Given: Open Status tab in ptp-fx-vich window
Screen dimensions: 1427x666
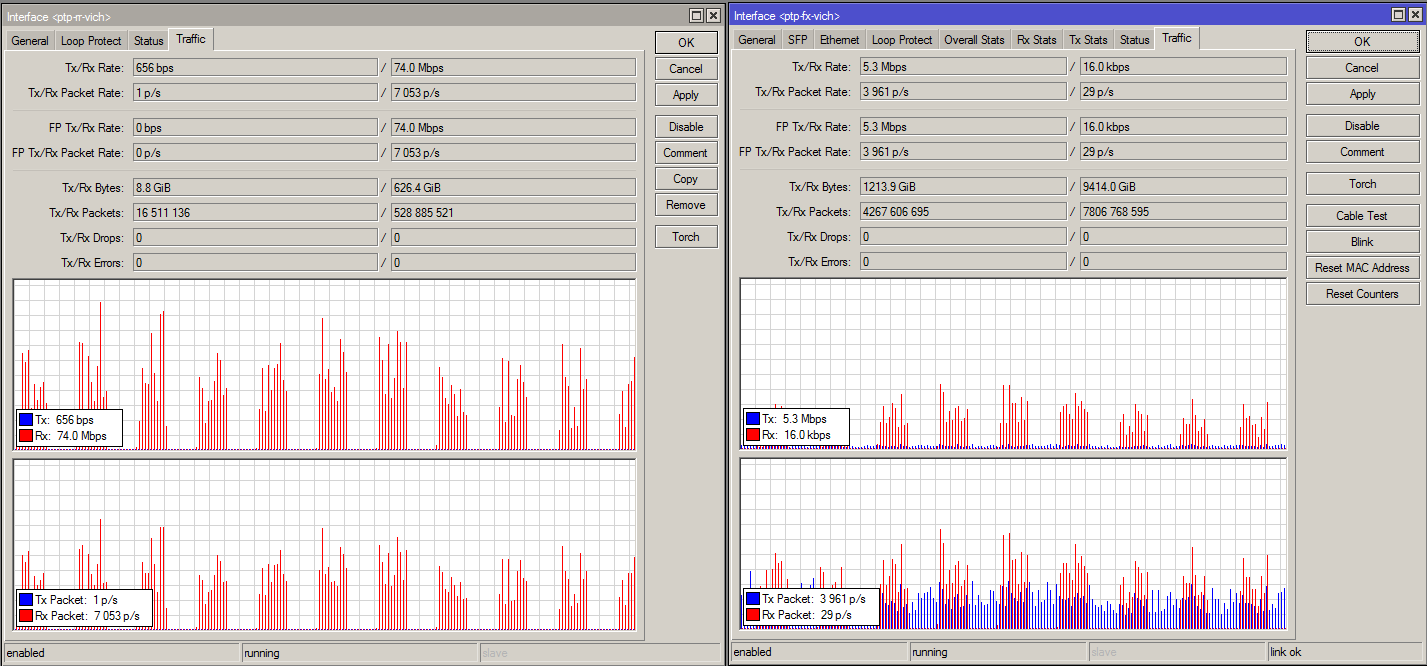Looking at the screenshot, I should (x=1135, y=40).
